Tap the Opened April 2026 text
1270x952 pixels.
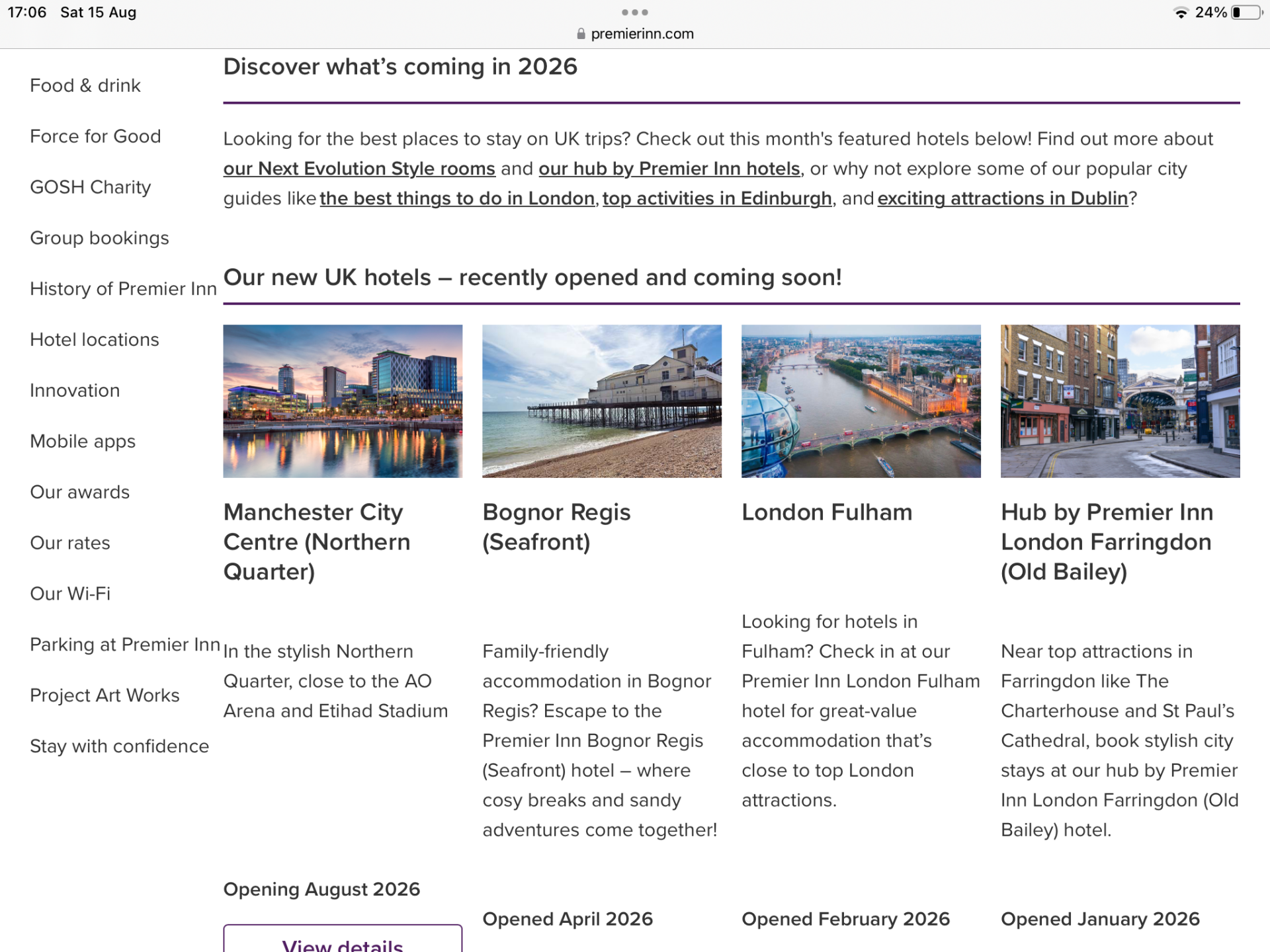coord(568,920)
